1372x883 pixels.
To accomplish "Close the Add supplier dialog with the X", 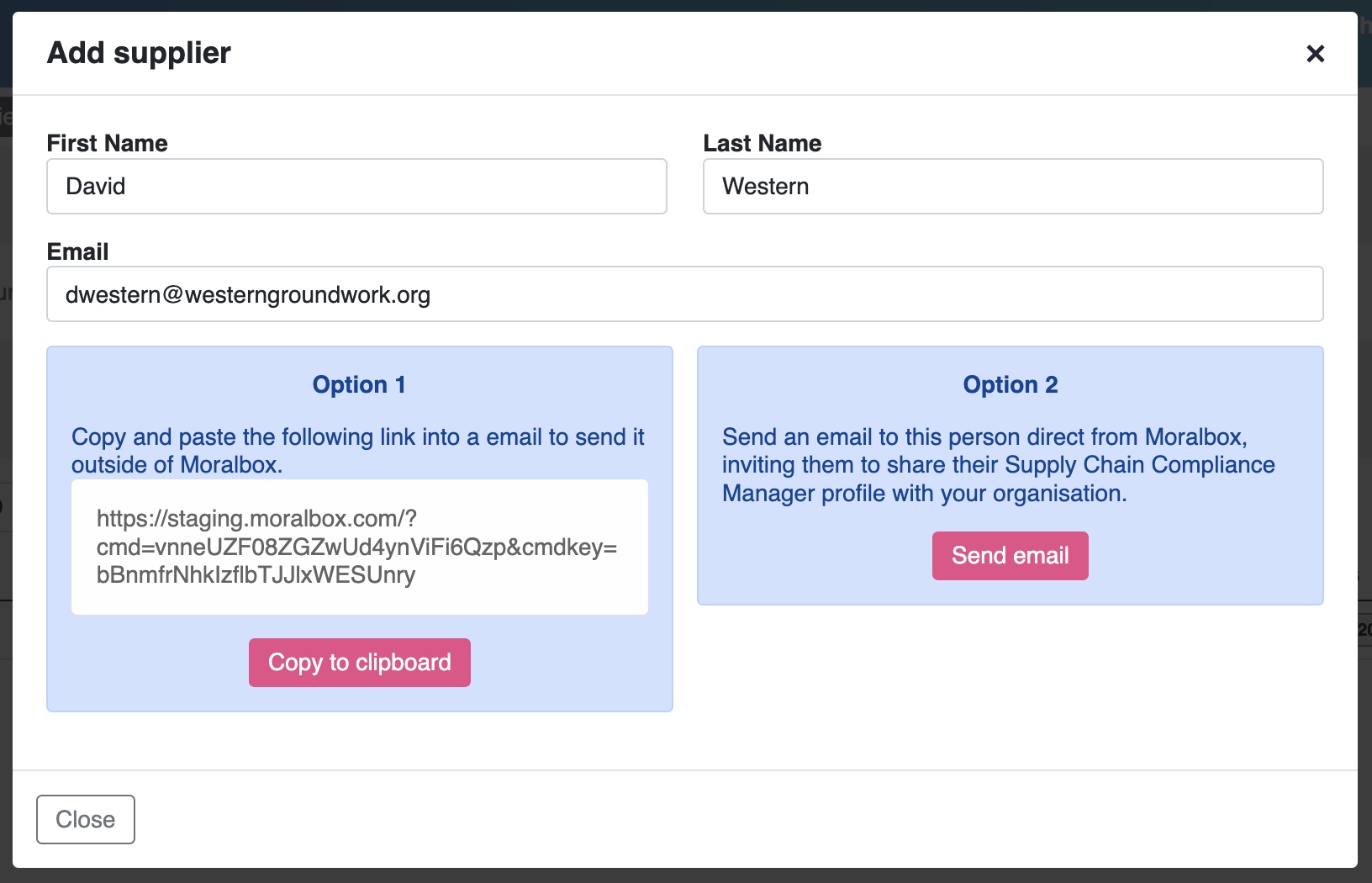I will 1315,53.
